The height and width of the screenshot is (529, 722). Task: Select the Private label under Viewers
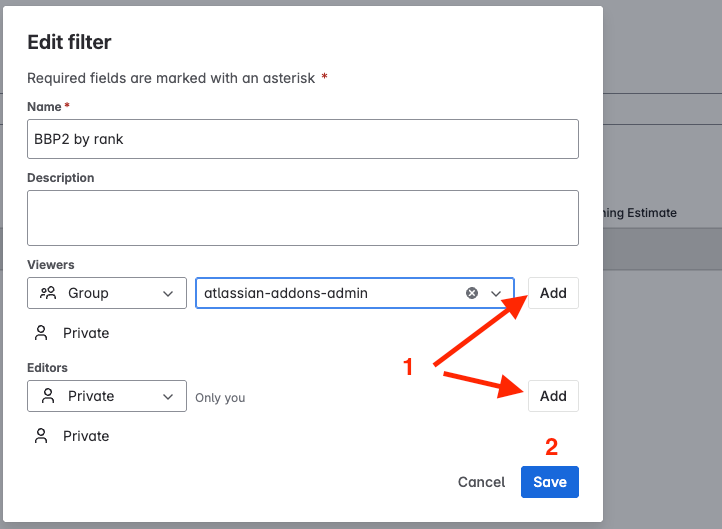[x=86, y=333]
